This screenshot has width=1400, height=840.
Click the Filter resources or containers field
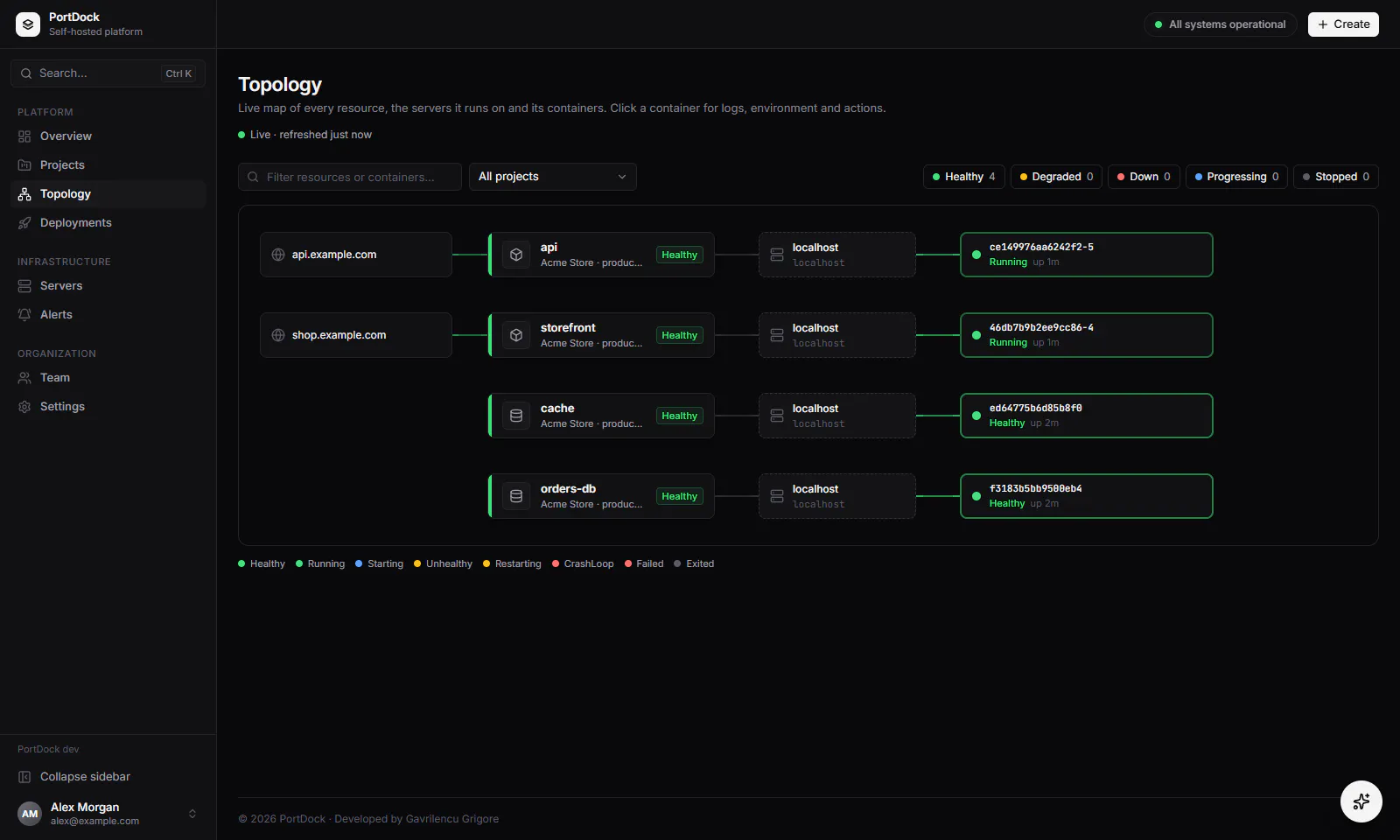click(x=350, y=177)
